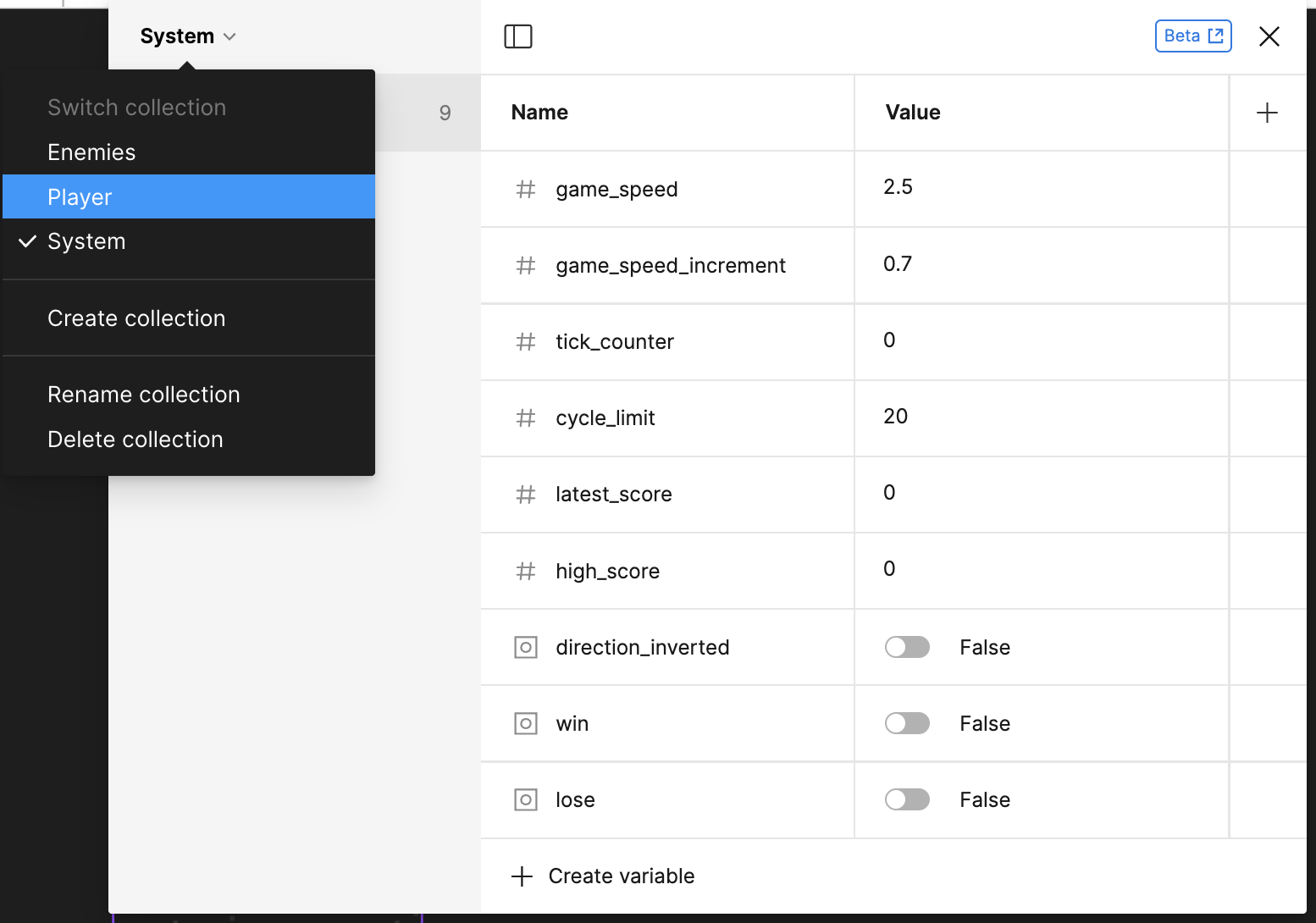Click number type icon for tick_counter

(x=526, y=341)
